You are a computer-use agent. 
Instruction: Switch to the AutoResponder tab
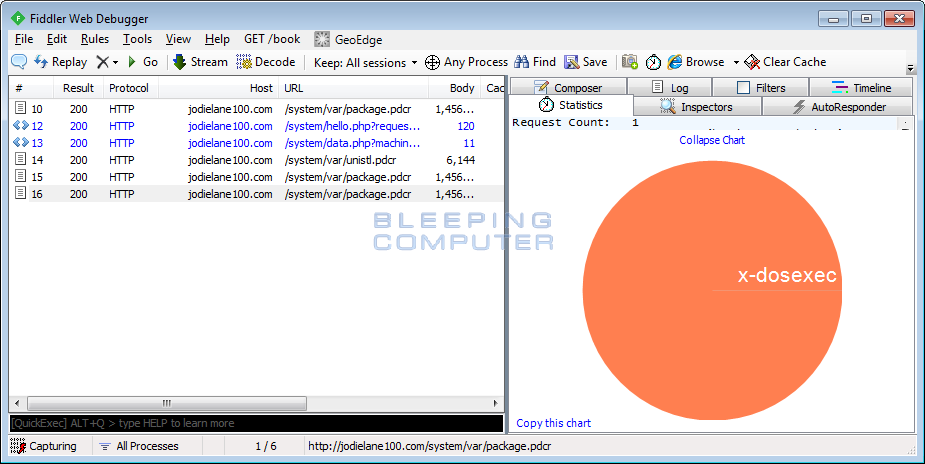click(x=838, y=107)
